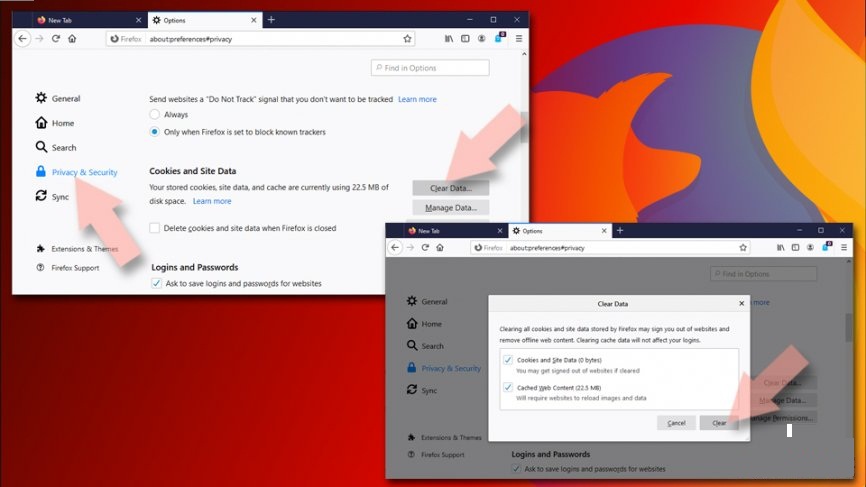Click 'Find in Options' field in upper-left window
866x487 pixels.
pyautogui.click(x=430, y=68)
